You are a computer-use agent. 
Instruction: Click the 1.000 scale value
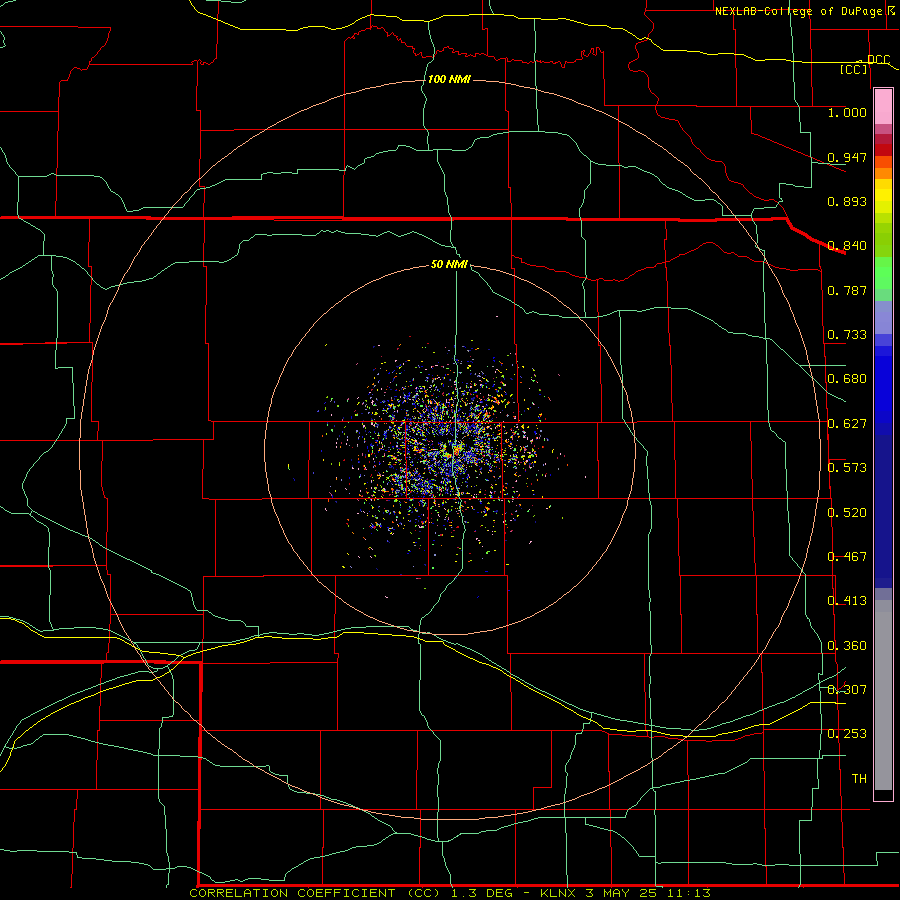(847, 112)
